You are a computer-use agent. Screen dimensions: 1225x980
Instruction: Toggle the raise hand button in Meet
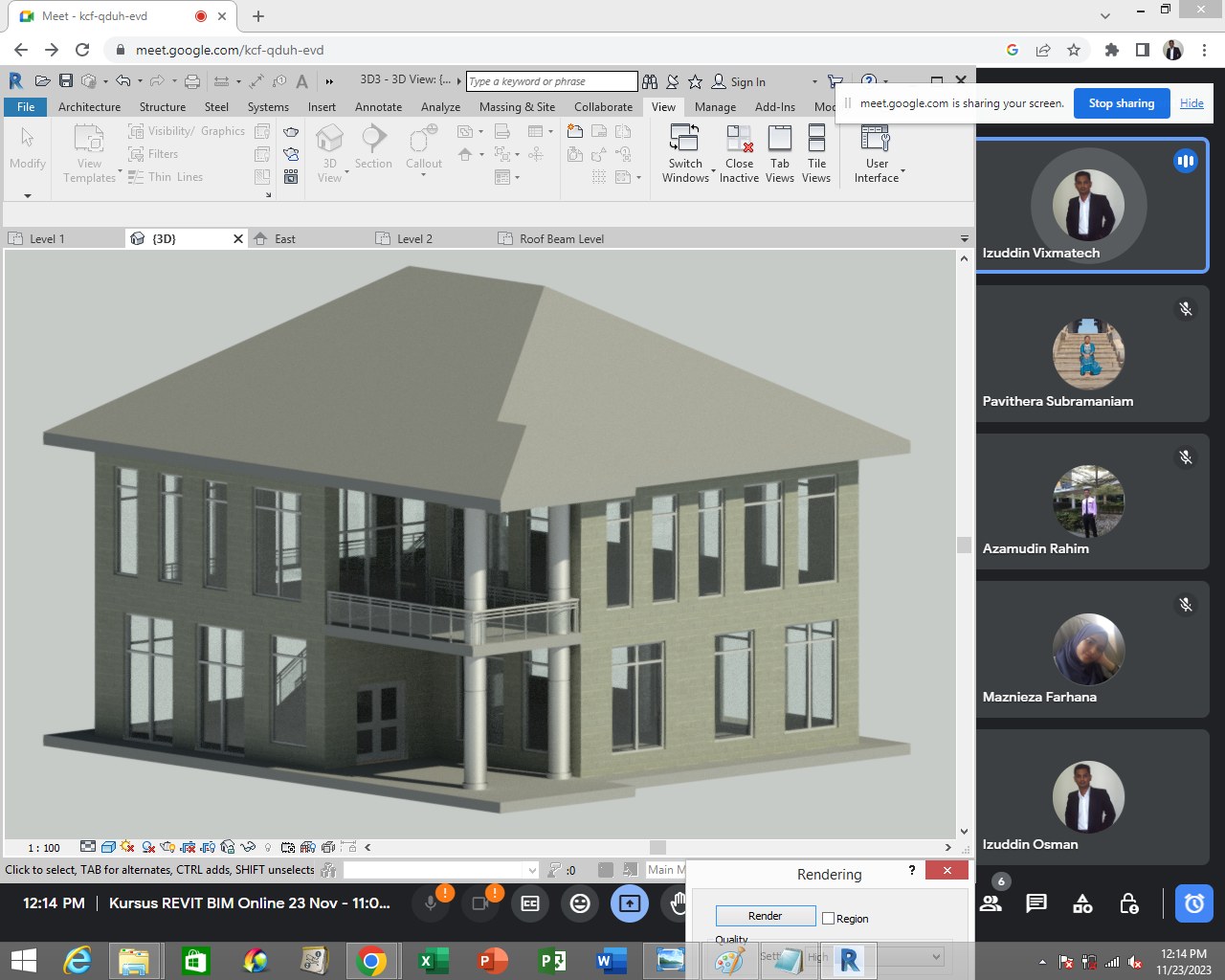678,903
